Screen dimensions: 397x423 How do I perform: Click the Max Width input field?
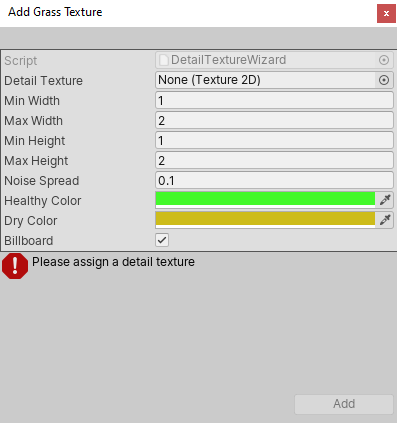(274, 120)
